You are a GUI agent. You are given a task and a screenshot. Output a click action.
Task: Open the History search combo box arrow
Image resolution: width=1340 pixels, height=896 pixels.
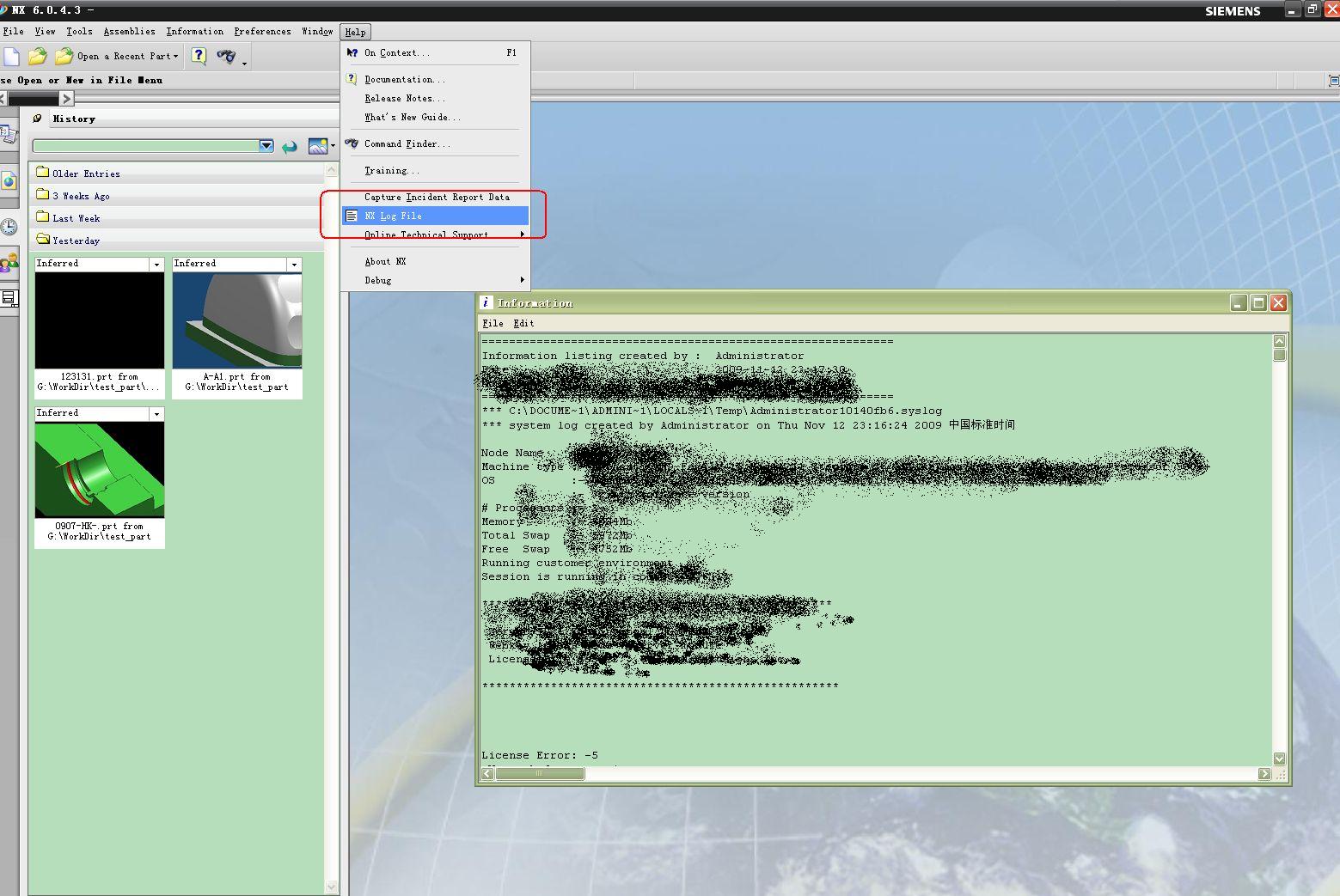click(266, 146)
